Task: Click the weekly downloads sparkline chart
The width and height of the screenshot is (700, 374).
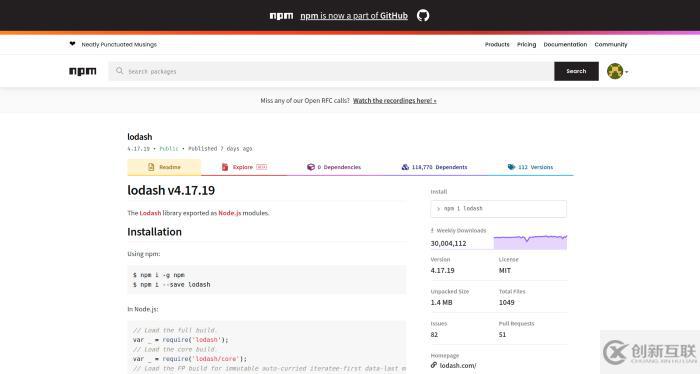Action: point(530,241)
